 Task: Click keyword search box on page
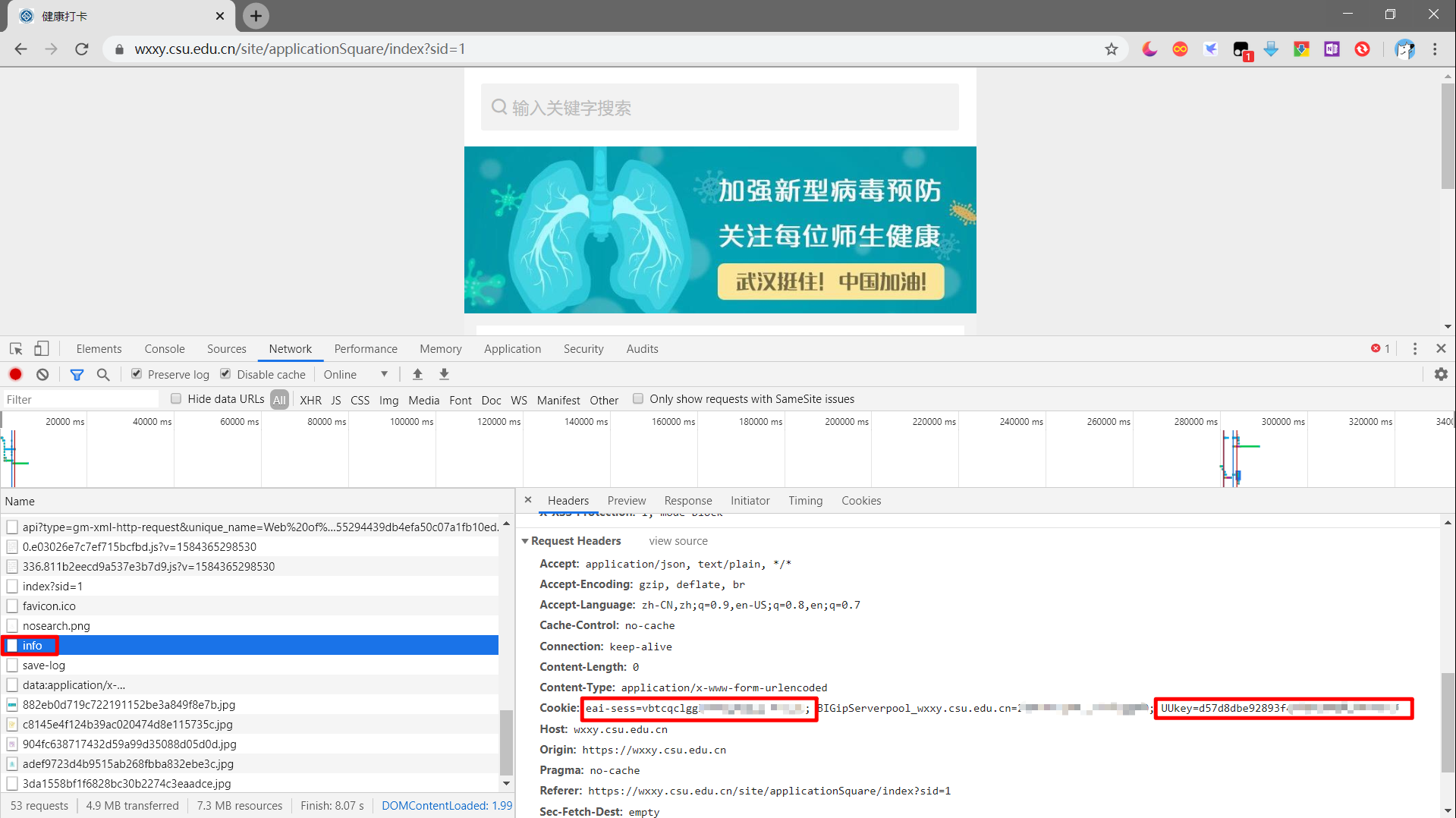coord(720,108)
